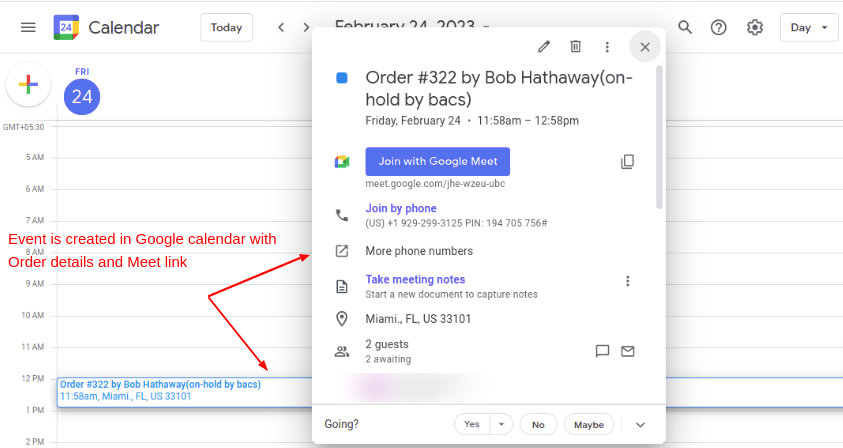Open the search magnifier icon
843x448 pixels.
[x=685, y=27]
